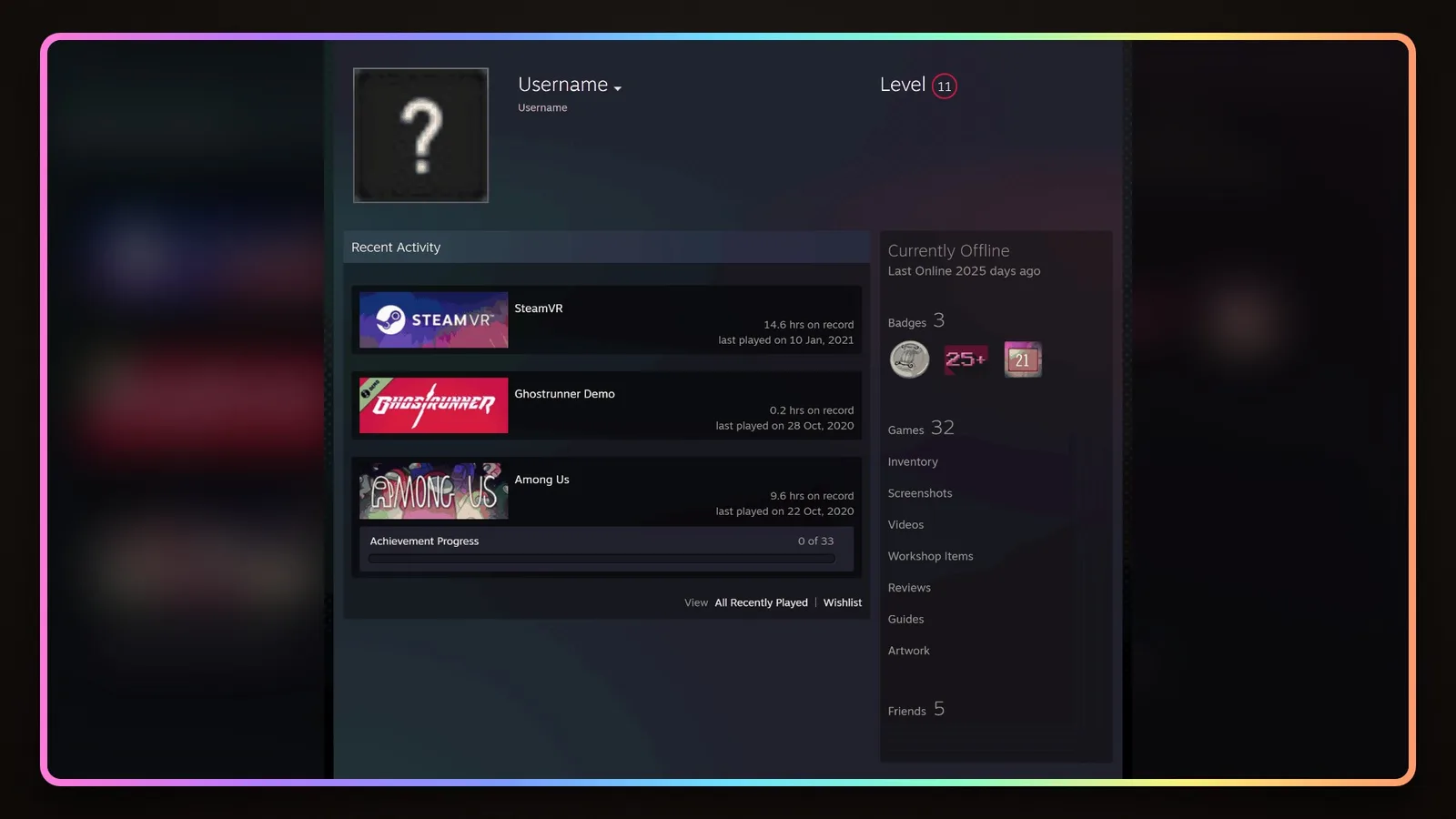Open the Wishlist link
The height and width of the screenshot is (819, 1456).
(843, 602)
